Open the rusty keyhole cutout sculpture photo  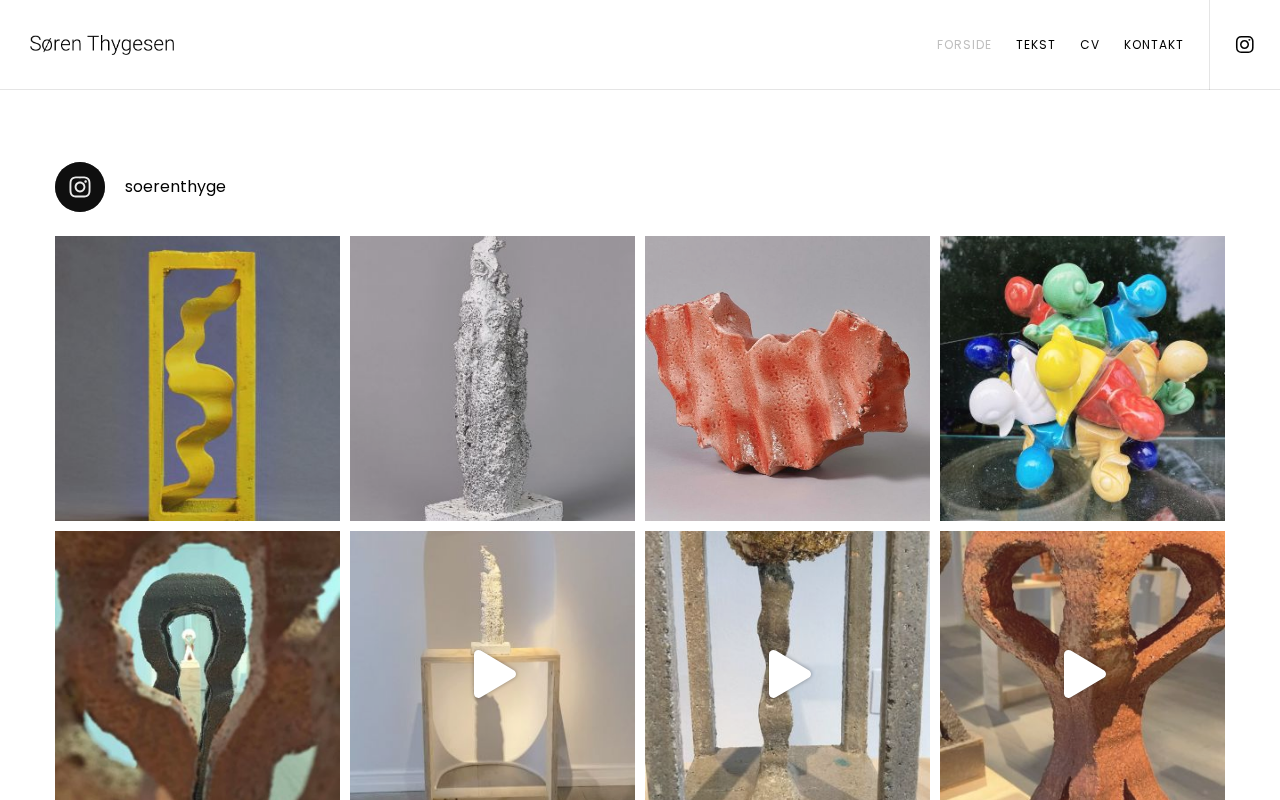pos(197,666)
